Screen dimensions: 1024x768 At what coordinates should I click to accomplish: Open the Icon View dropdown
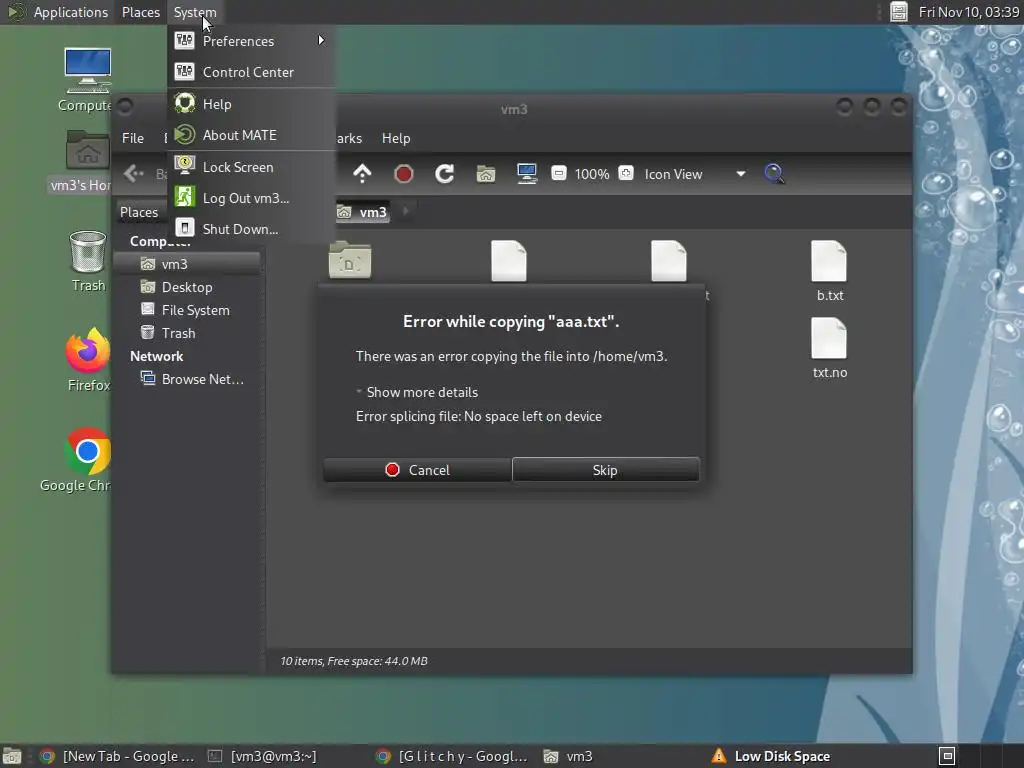point(695,174)
